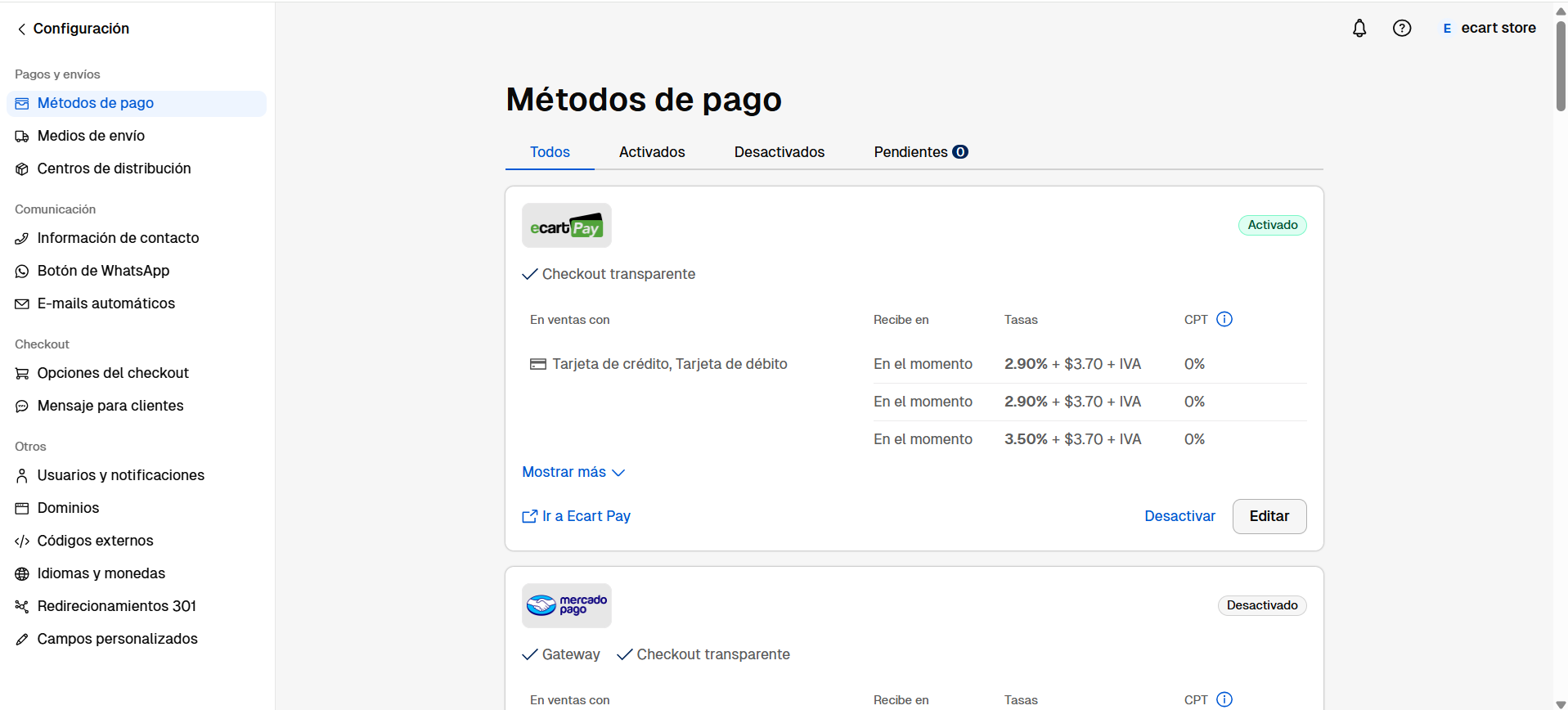
Task: Open Información de contacto page
Action: [137, 238]
